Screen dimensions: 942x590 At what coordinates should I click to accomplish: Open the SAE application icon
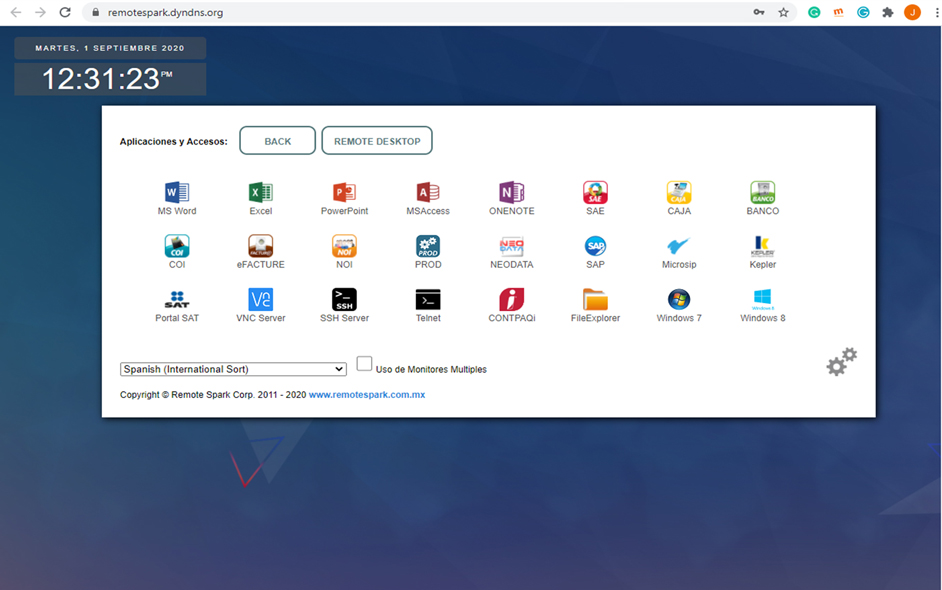pyautogui.click(x=595, y=193)
